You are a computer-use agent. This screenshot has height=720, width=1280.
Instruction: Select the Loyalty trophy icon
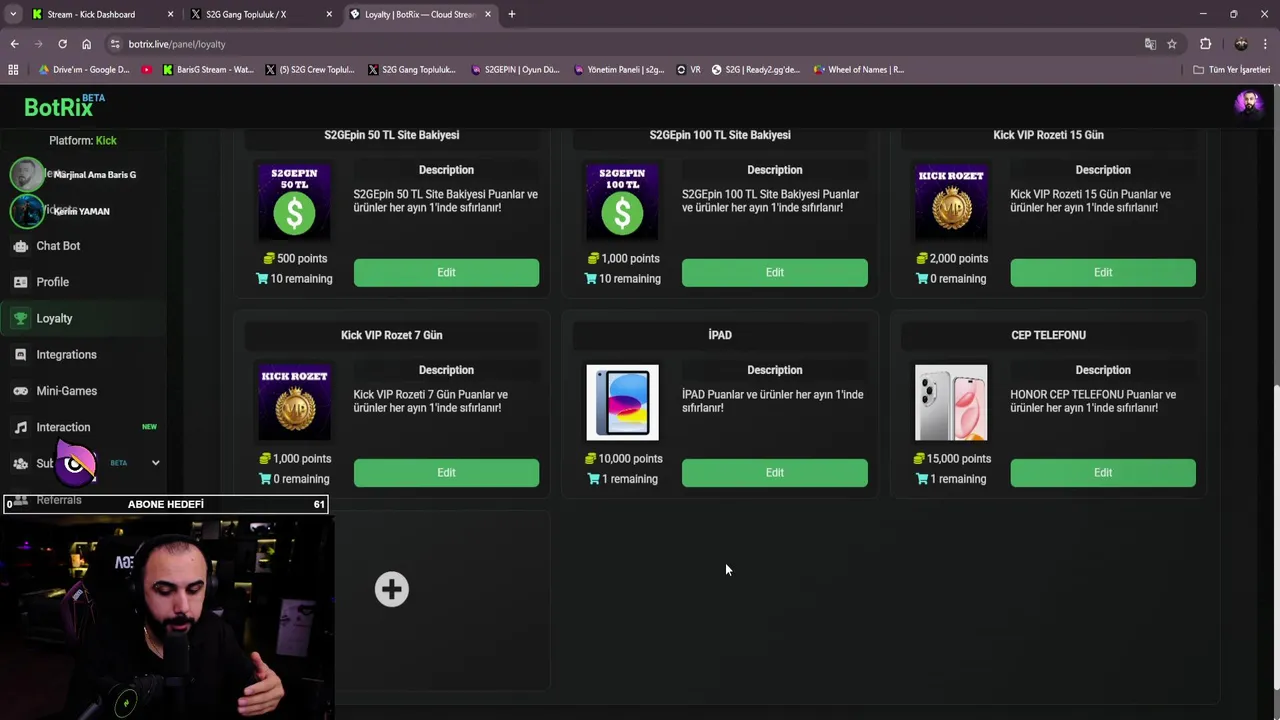tap(20, 318)
